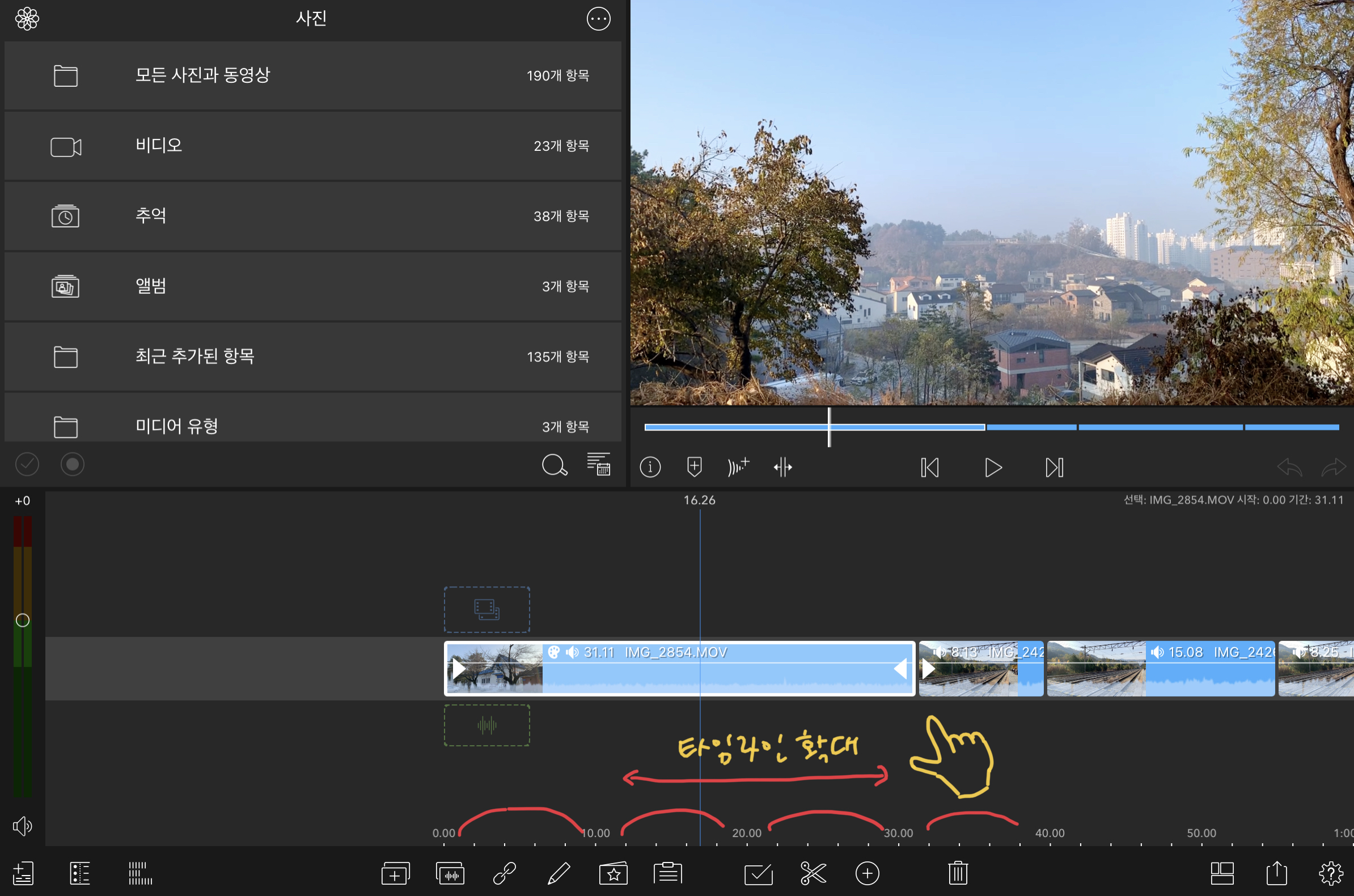Open the share export icon

tap(1276, 873)
